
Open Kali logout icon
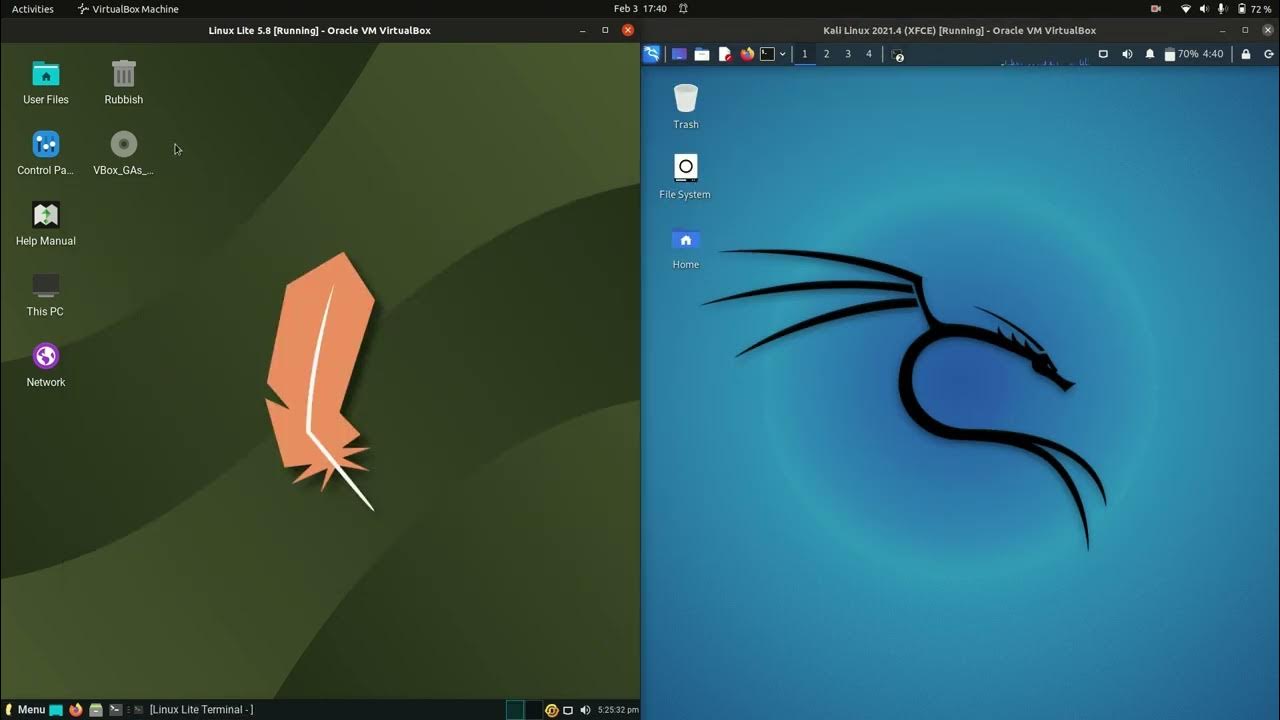tap(1268, 54)
